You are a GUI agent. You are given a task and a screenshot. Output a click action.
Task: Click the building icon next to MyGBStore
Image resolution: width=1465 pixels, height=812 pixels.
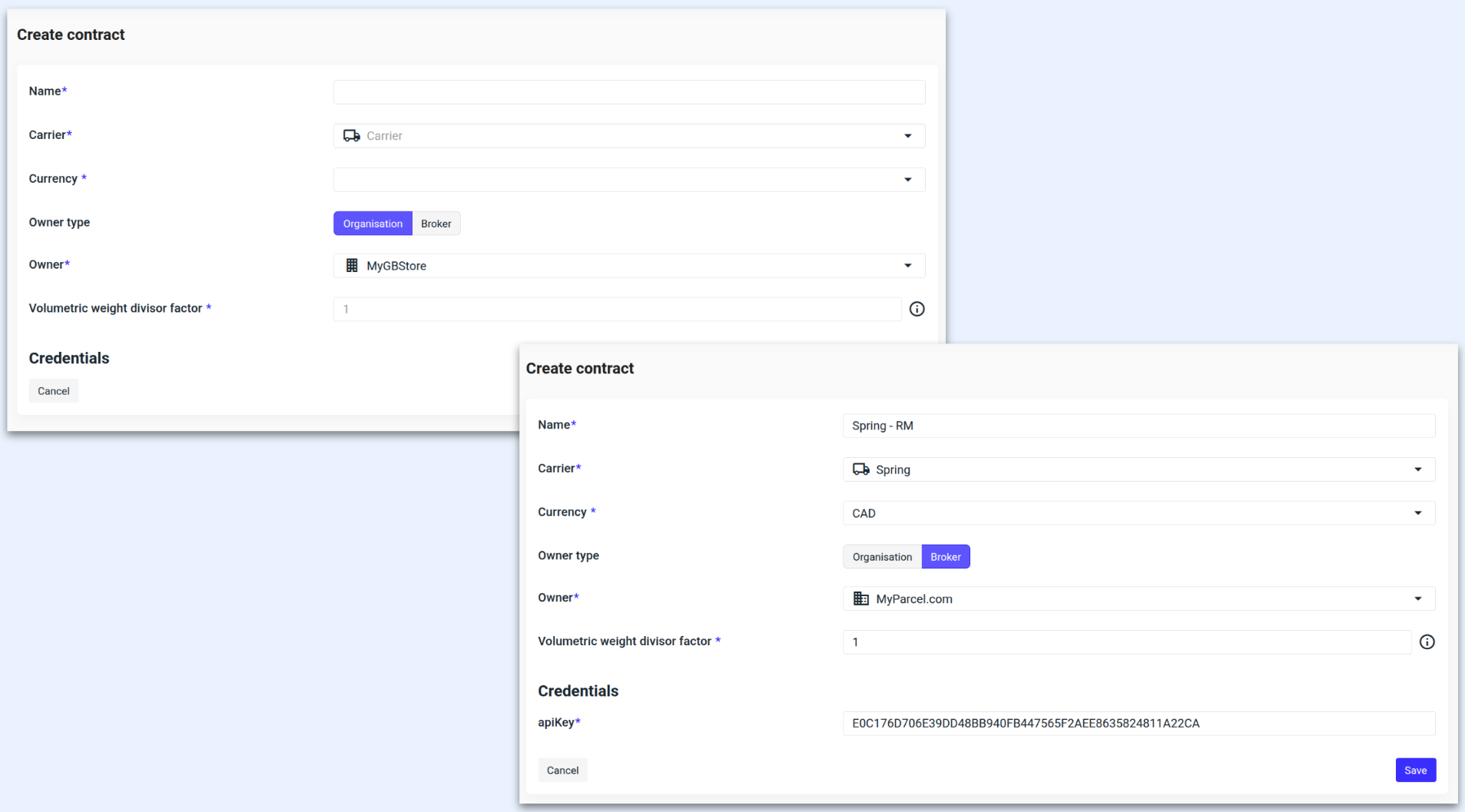point(351,265)
